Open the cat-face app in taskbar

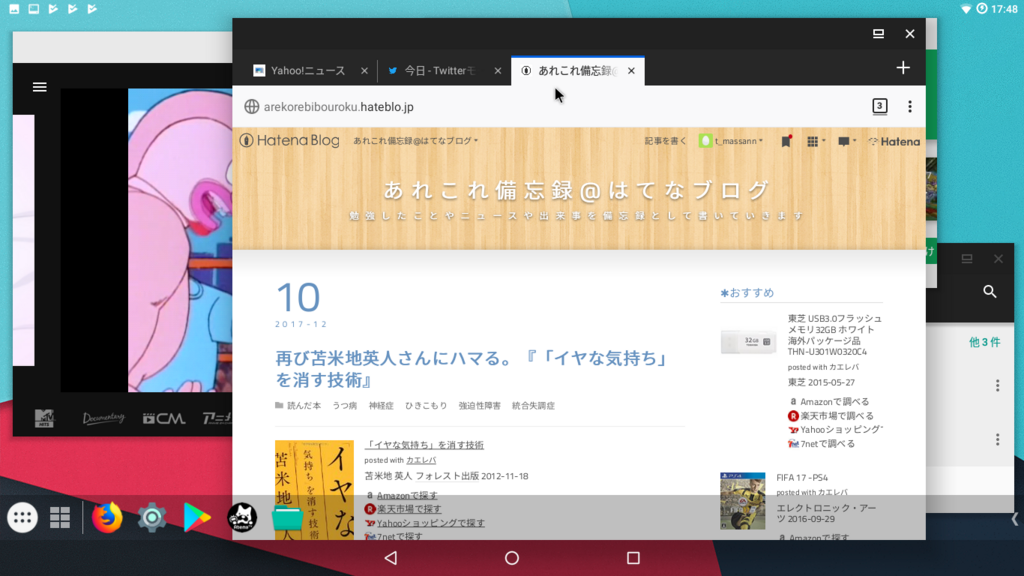click(242, 518)
